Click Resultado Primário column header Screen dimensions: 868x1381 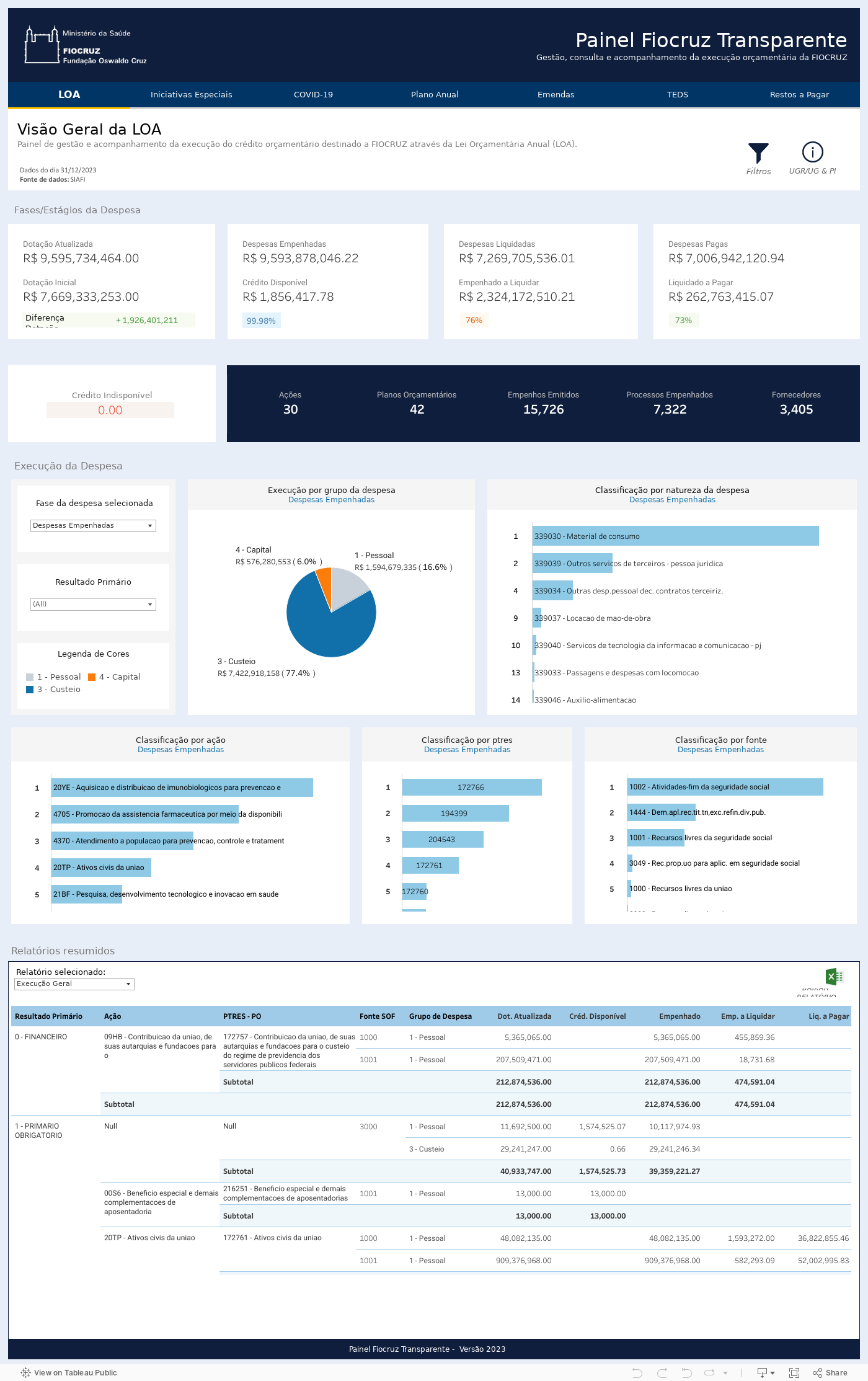48,1016
